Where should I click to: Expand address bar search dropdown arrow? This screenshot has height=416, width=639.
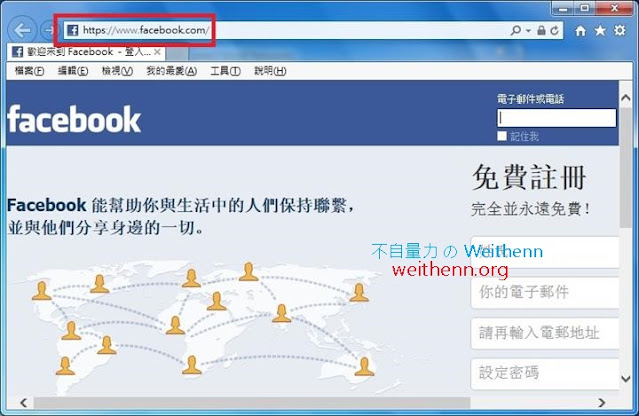[x=528, y=31]
